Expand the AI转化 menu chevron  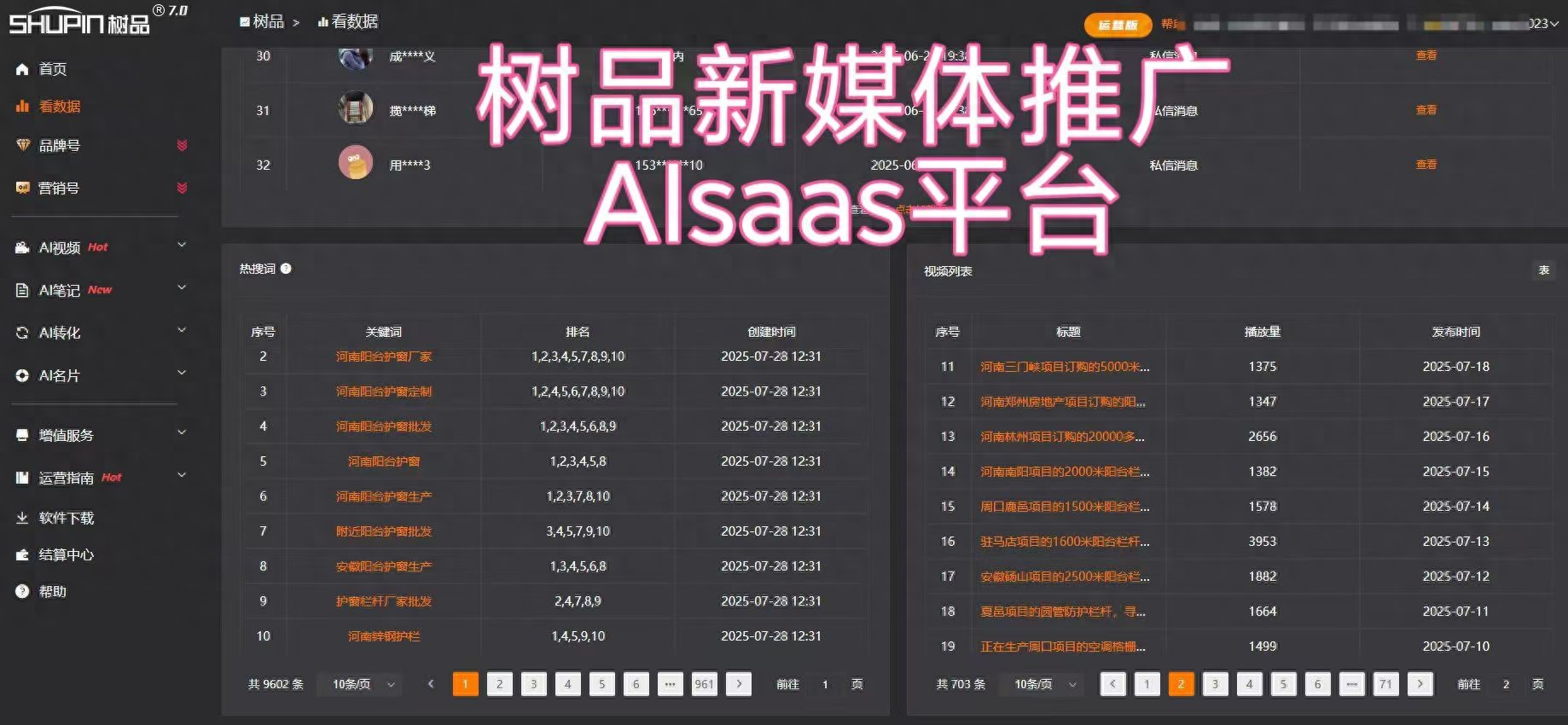click(x=182, y=331)
